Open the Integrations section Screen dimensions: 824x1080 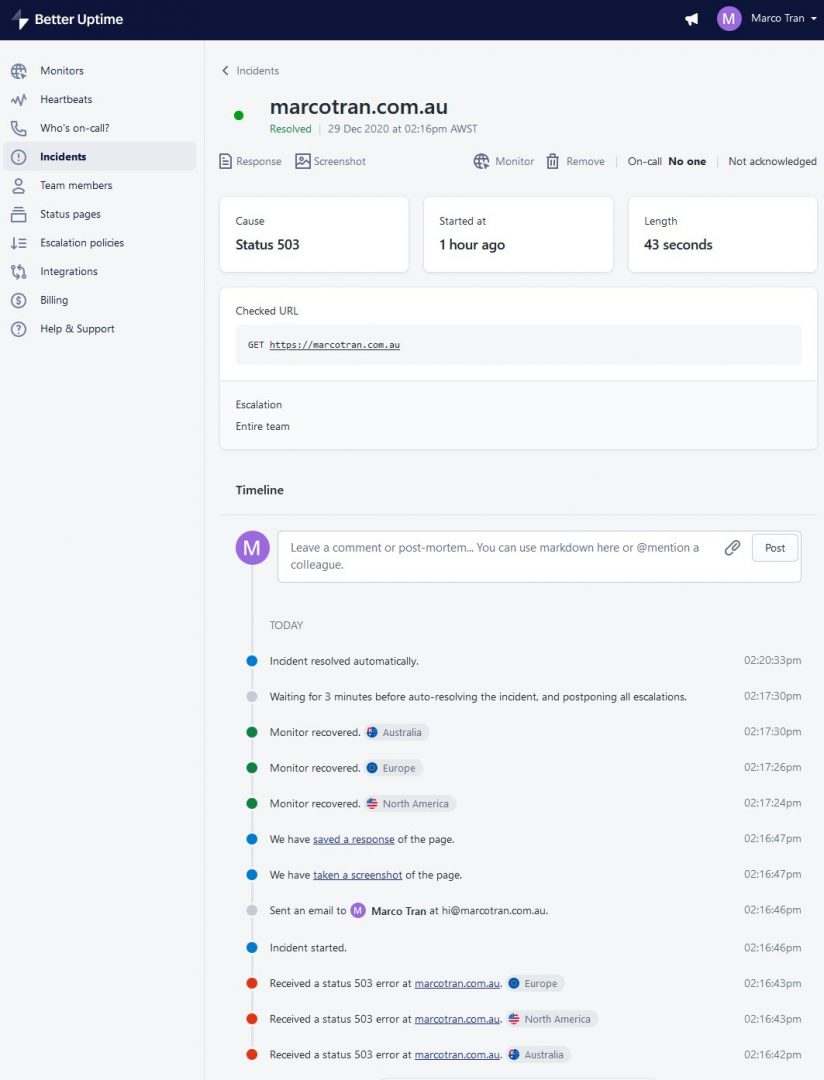point(68,271)
